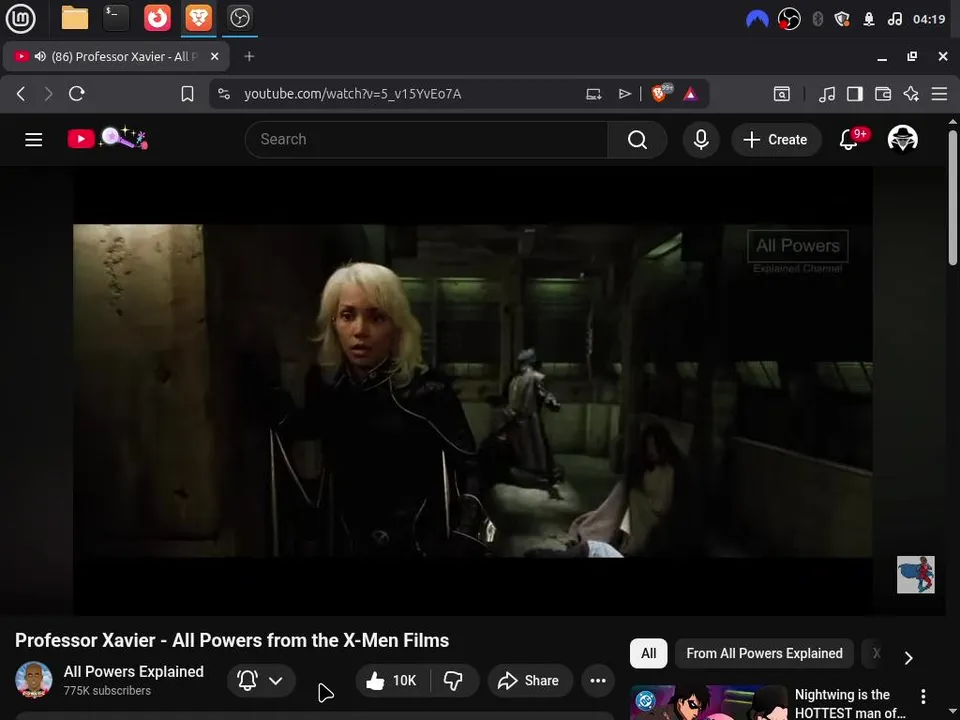Image resolution: width=960 pixels, height=720 pixels.
Task: Search with your voice microphone button
Action: (x=701, y=140)
